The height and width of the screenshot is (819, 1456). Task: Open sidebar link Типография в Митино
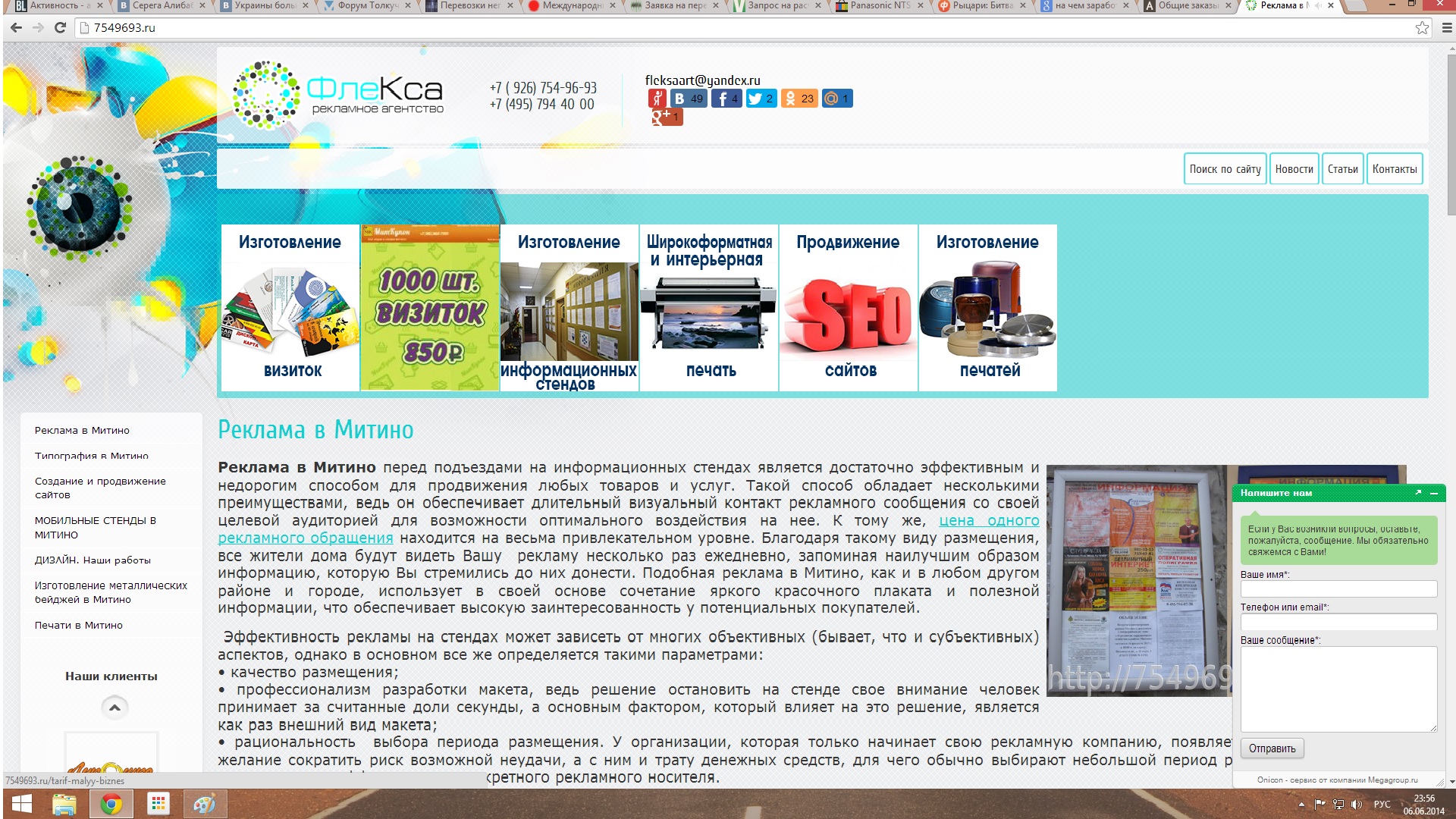(91, 456)
